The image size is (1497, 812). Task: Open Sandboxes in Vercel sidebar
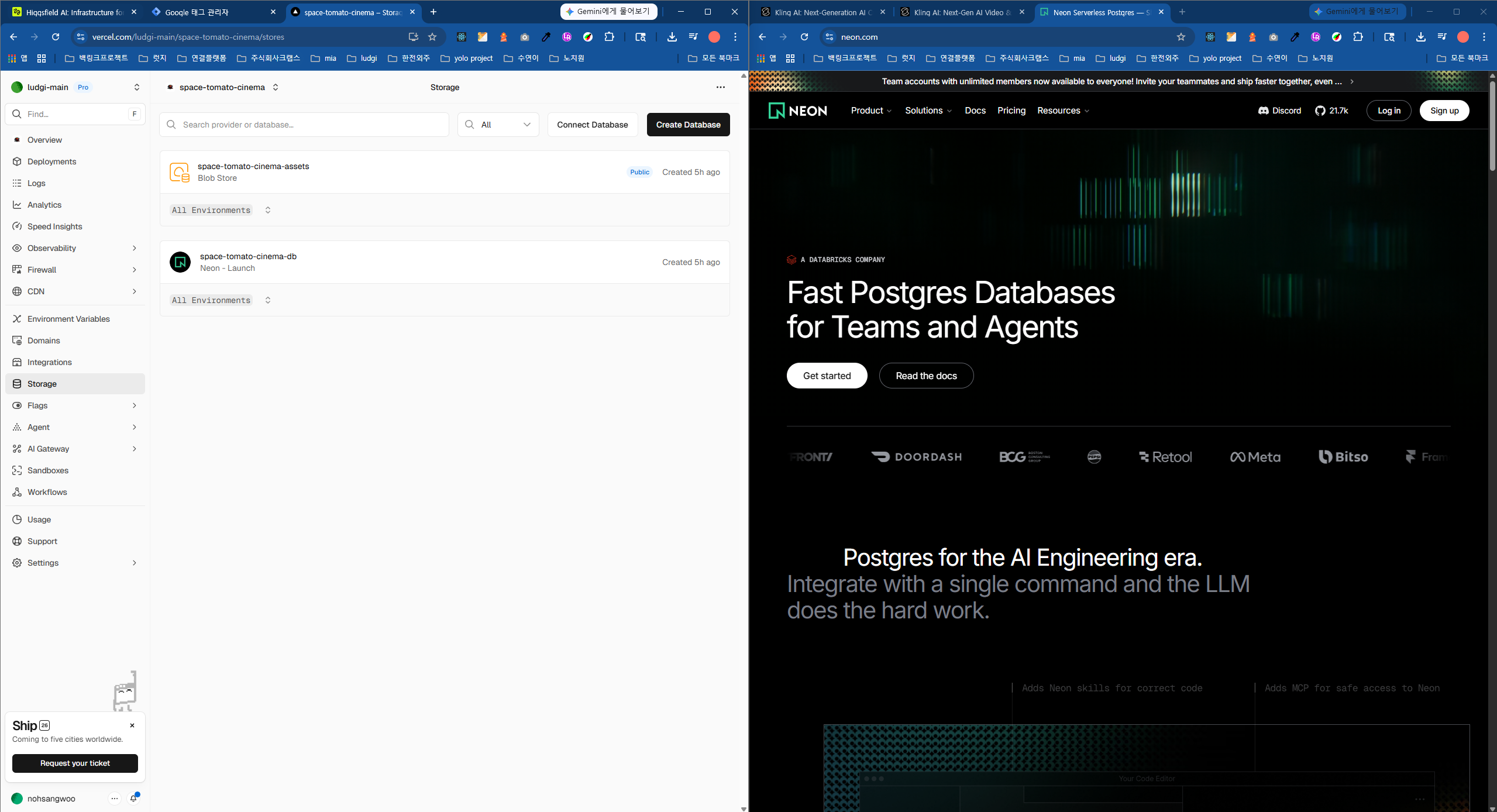point(75,470)
